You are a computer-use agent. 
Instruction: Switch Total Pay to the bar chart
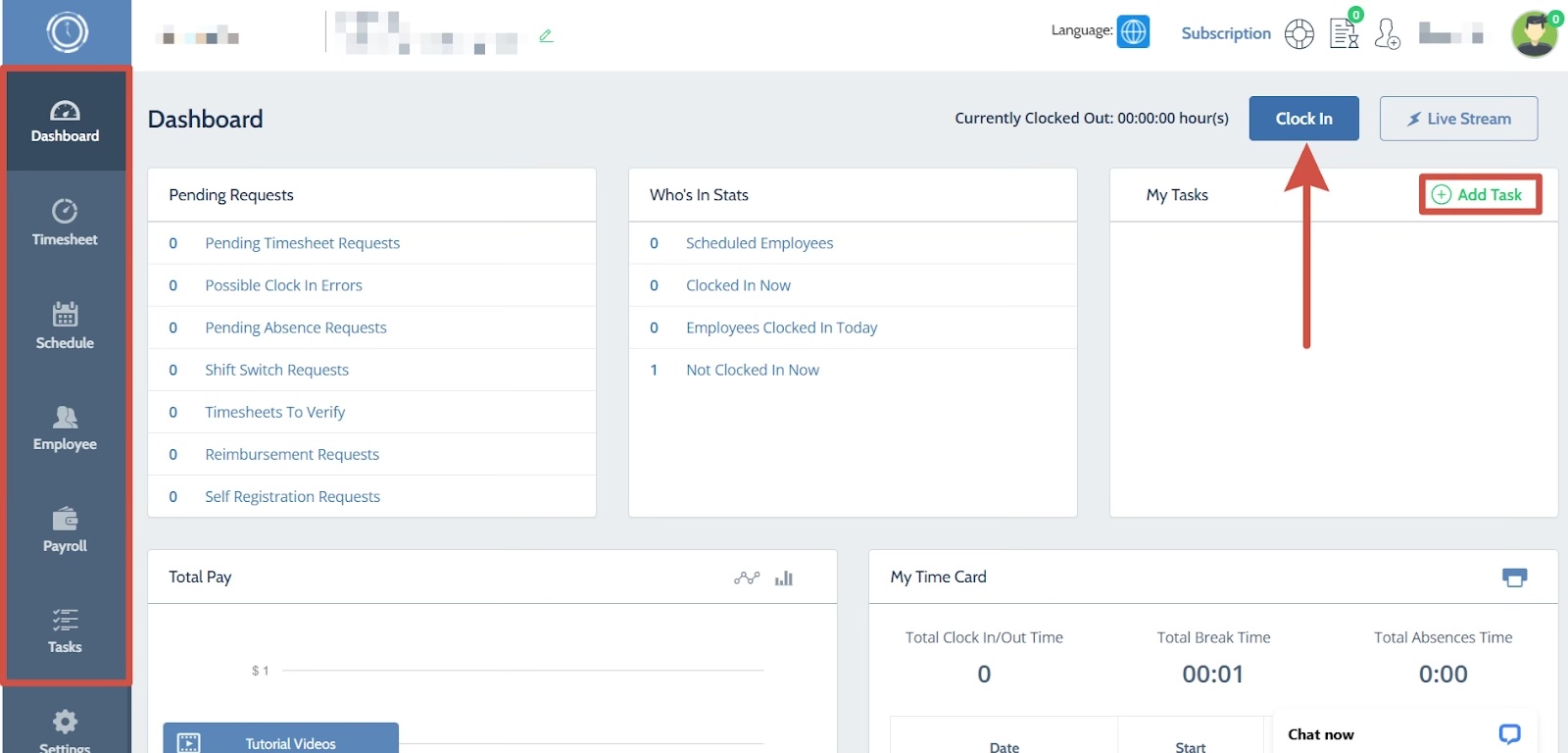tap(784, 577)
